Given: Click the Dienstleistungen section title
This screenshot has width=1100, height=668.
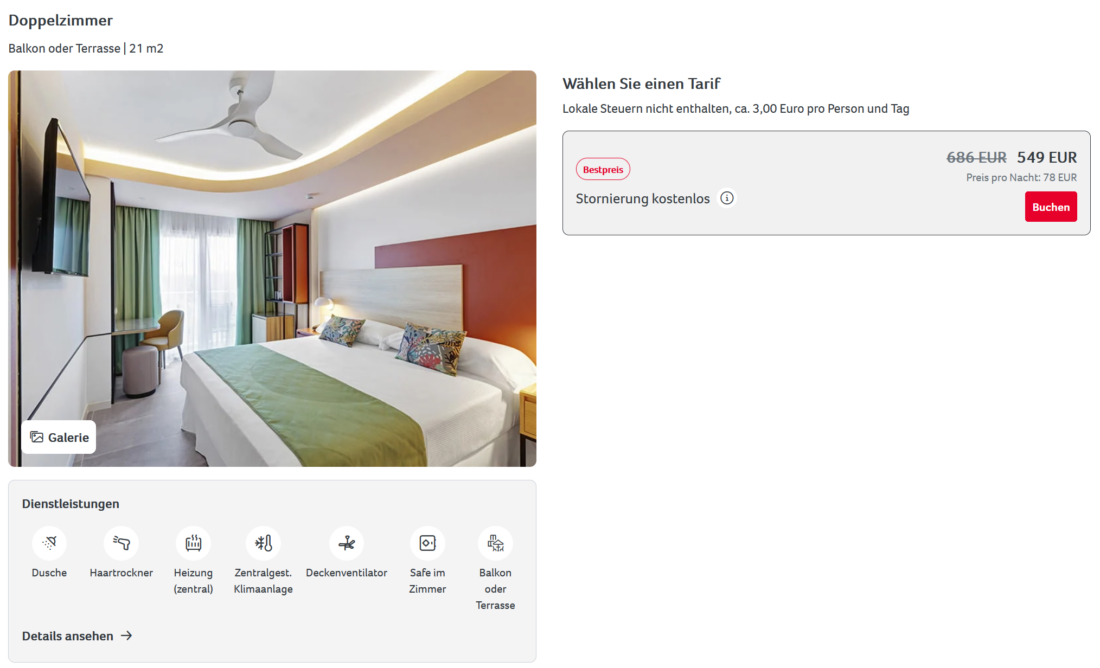Looking at the screenshot, I should [70, 504].
